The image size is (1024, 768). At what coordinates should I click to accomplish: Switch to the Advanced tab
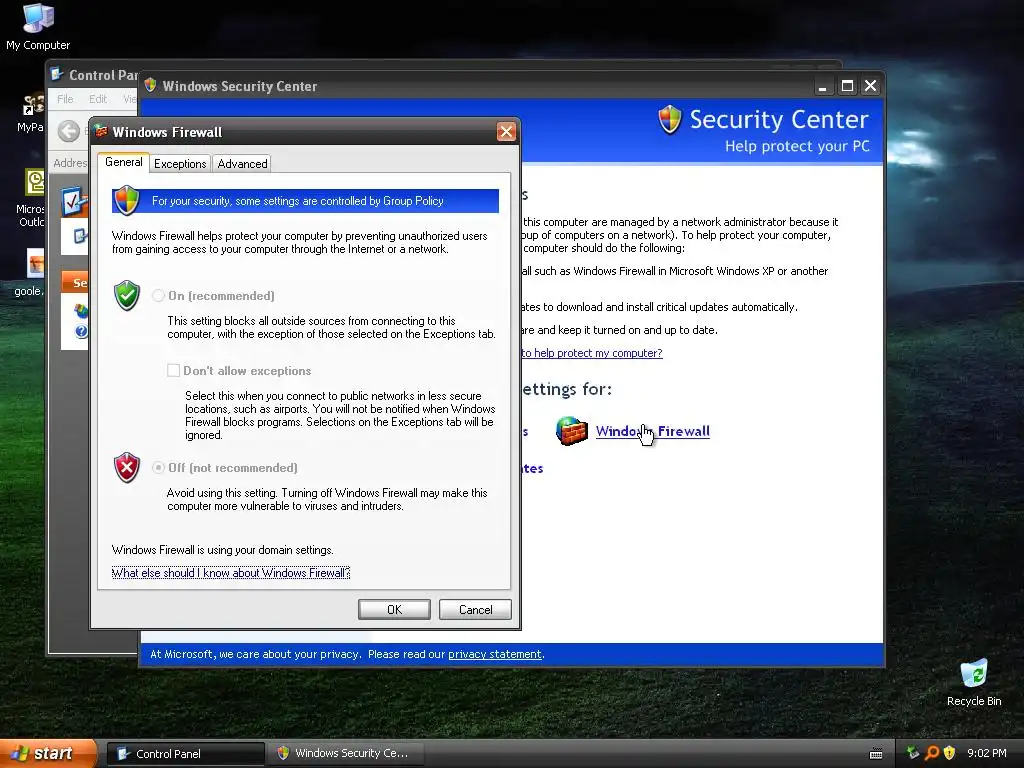[x=242, y=164]
